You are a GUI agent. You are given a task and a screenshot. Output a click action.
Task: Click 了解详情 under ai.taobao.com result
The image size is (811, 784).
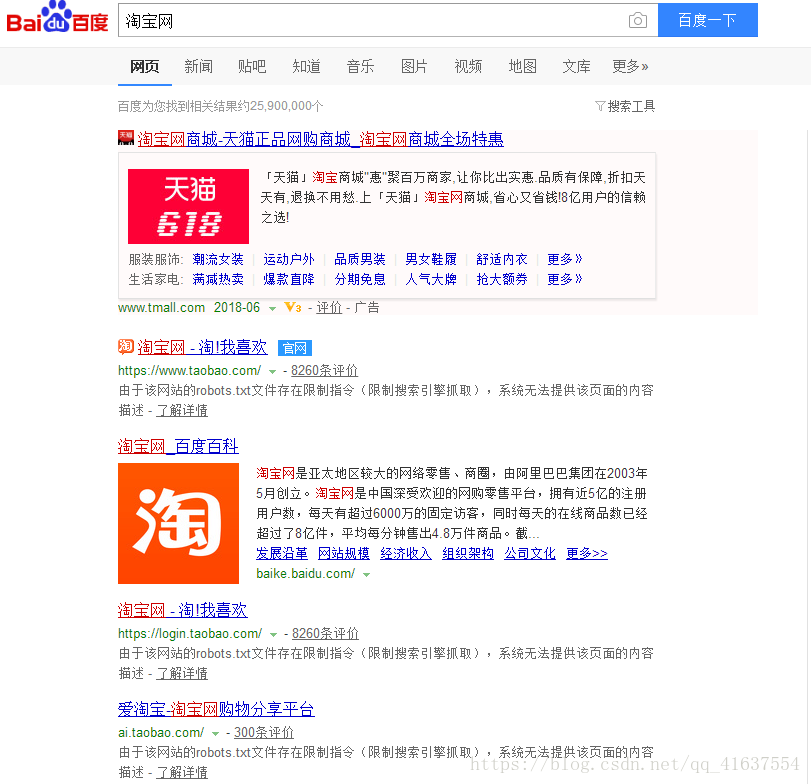[182, 772]
